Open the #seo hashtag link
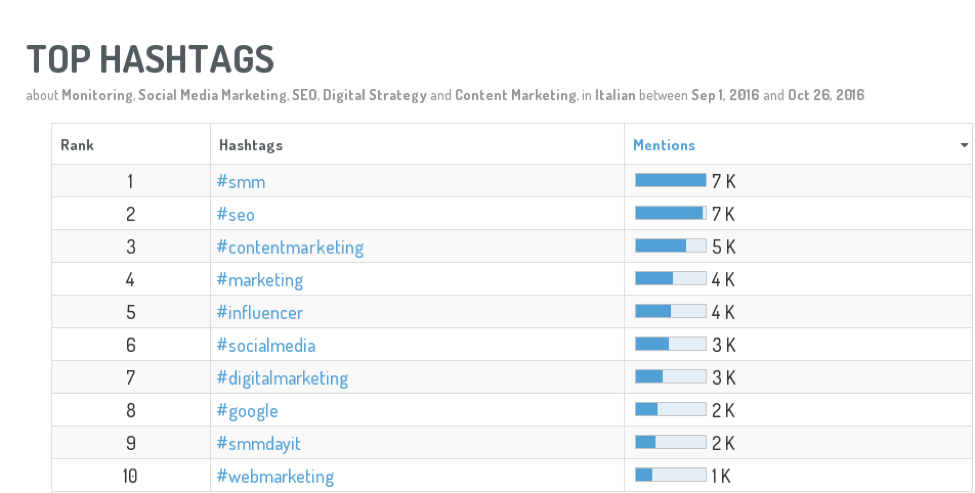 pyautogui.click(x=236, y=214)
